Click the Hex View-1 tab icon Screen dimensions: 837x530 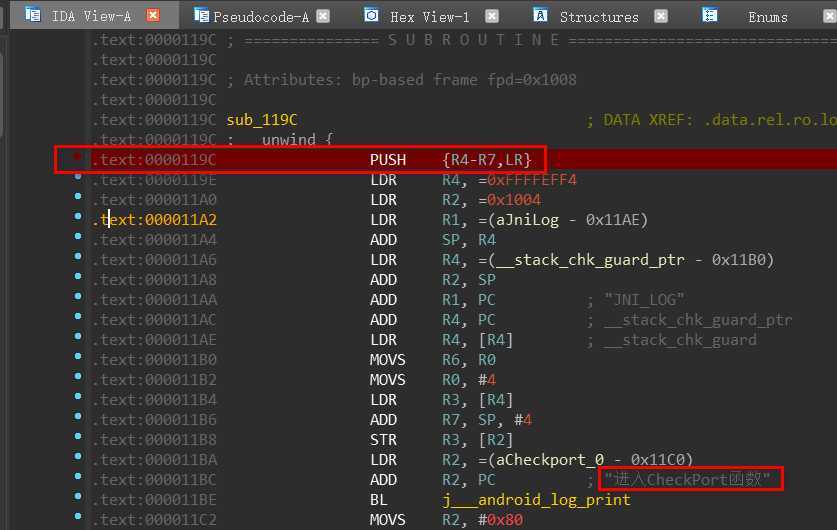pyautogui.click(x=371, y=15)
